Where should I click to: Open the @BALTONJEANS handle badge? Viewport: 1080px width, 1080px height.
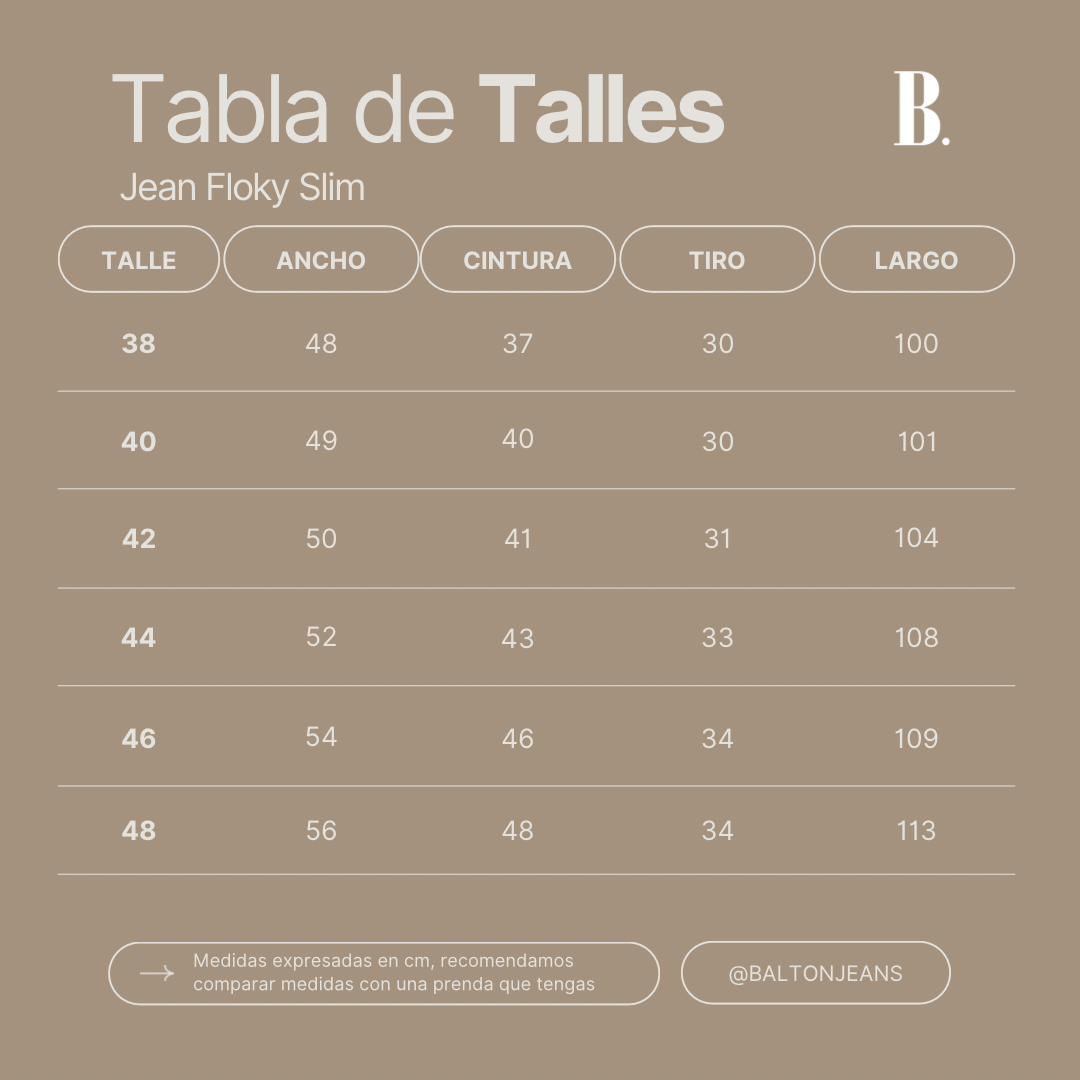coord(816,973)
